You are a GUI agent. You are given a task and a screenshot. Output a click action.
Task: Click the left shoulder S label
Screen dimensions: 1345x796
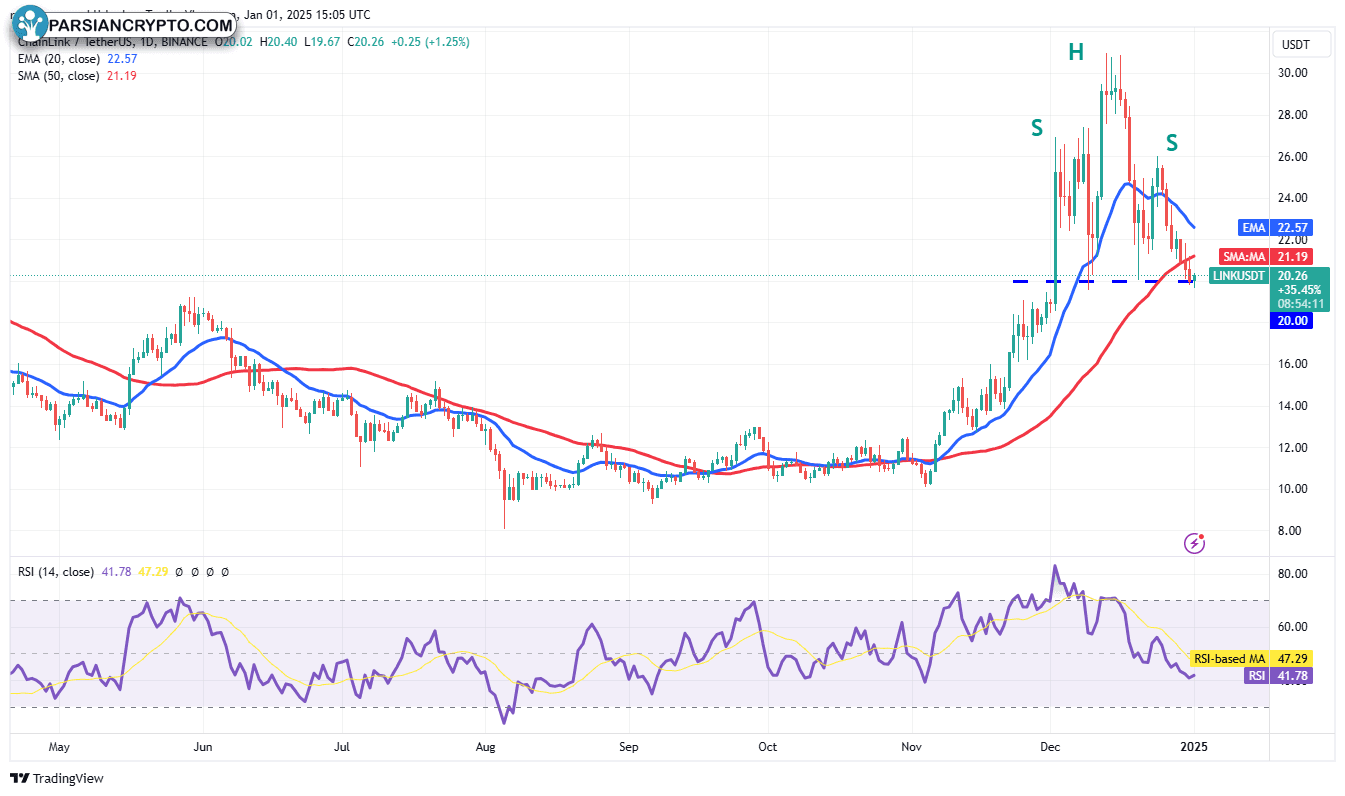point(1038,128)
